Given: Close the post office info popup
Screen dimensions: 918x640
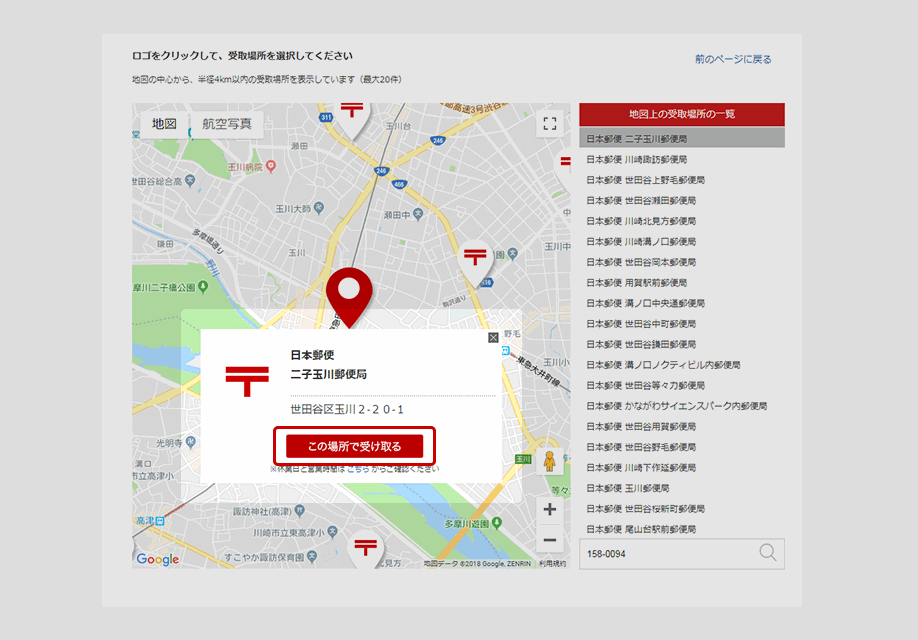Looking at the screenshot, I should click(x=493, y=338).
